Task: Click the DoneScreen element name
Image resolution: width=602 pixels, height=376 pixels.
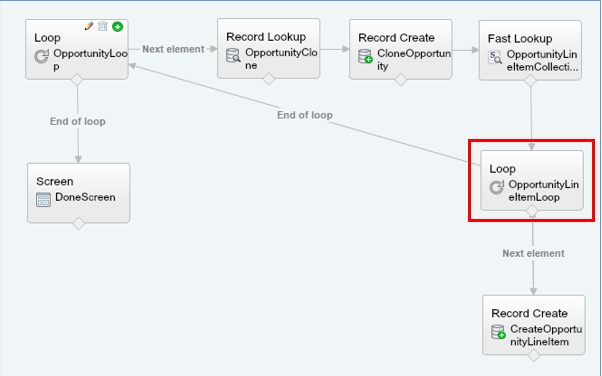Action: click(85, 197)
